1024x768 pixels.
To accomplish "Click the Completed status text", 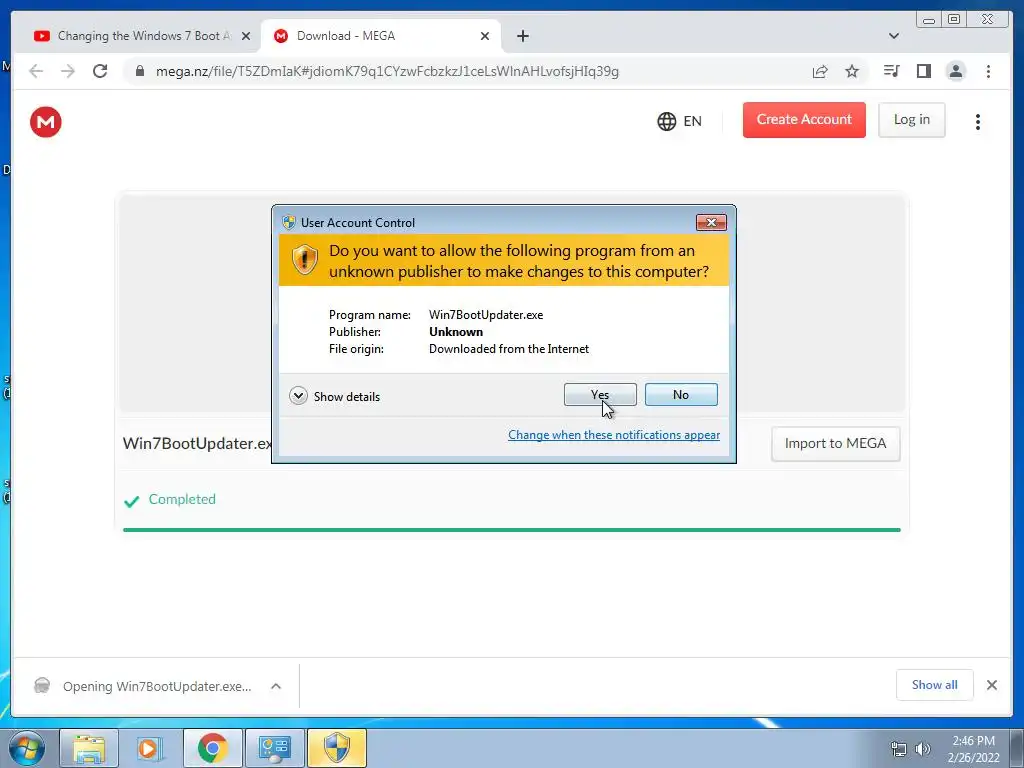I will 182,499.
